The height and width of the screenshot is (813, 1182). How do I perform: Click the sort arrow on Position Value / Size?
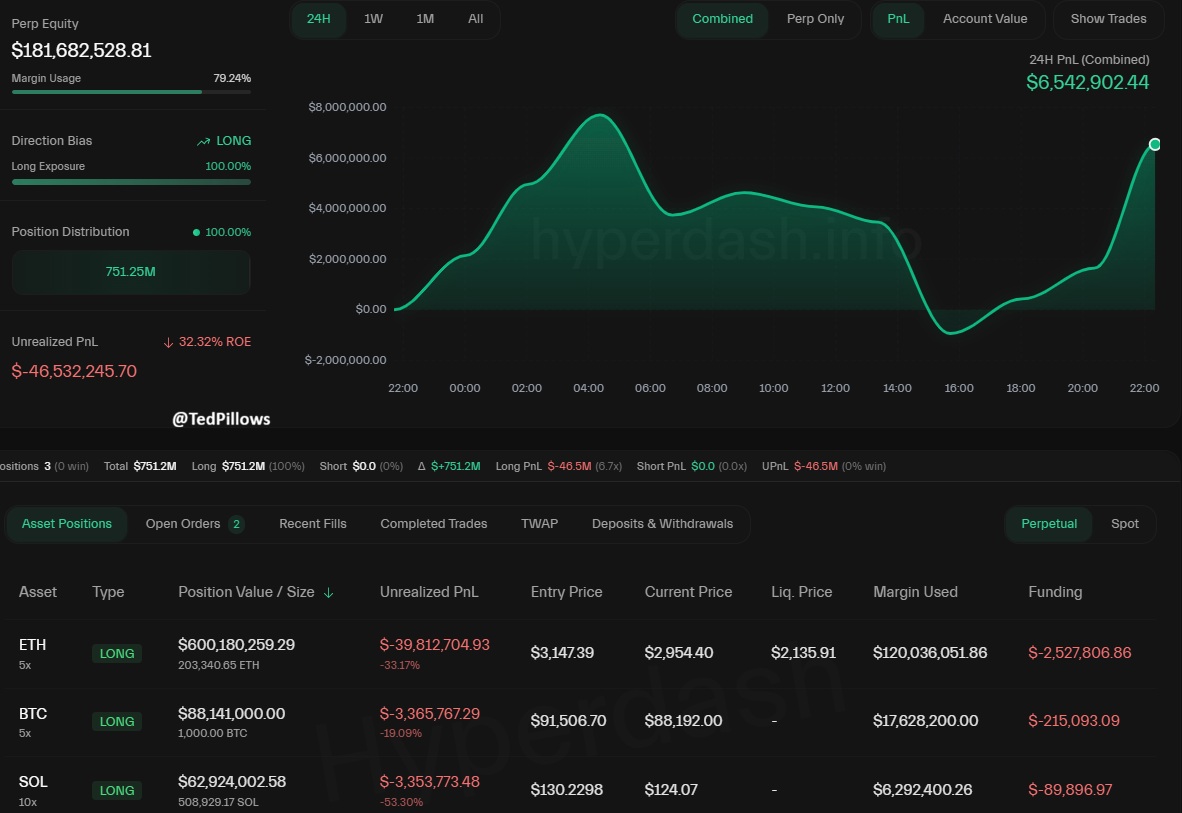[x=329, y=592]
